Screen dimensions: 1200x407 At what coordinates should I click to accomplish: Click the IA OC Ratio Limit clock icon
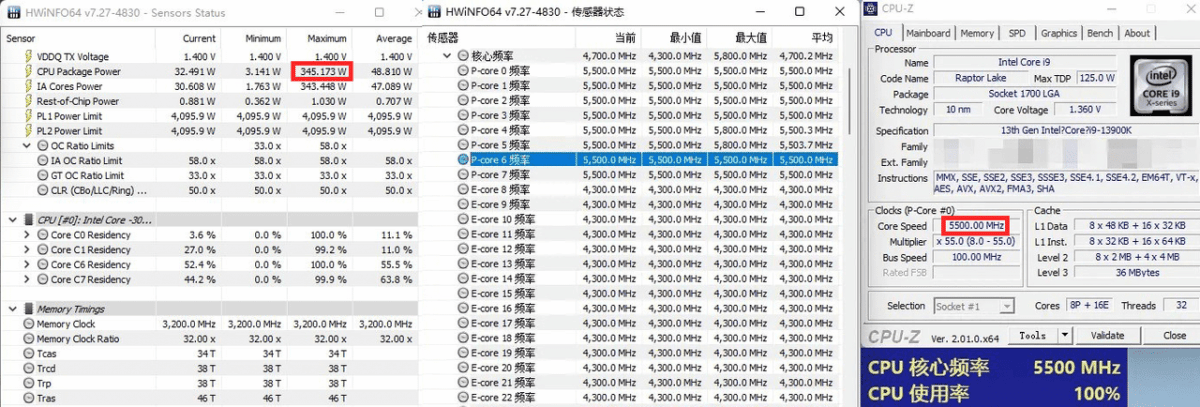tap(42, 161)
